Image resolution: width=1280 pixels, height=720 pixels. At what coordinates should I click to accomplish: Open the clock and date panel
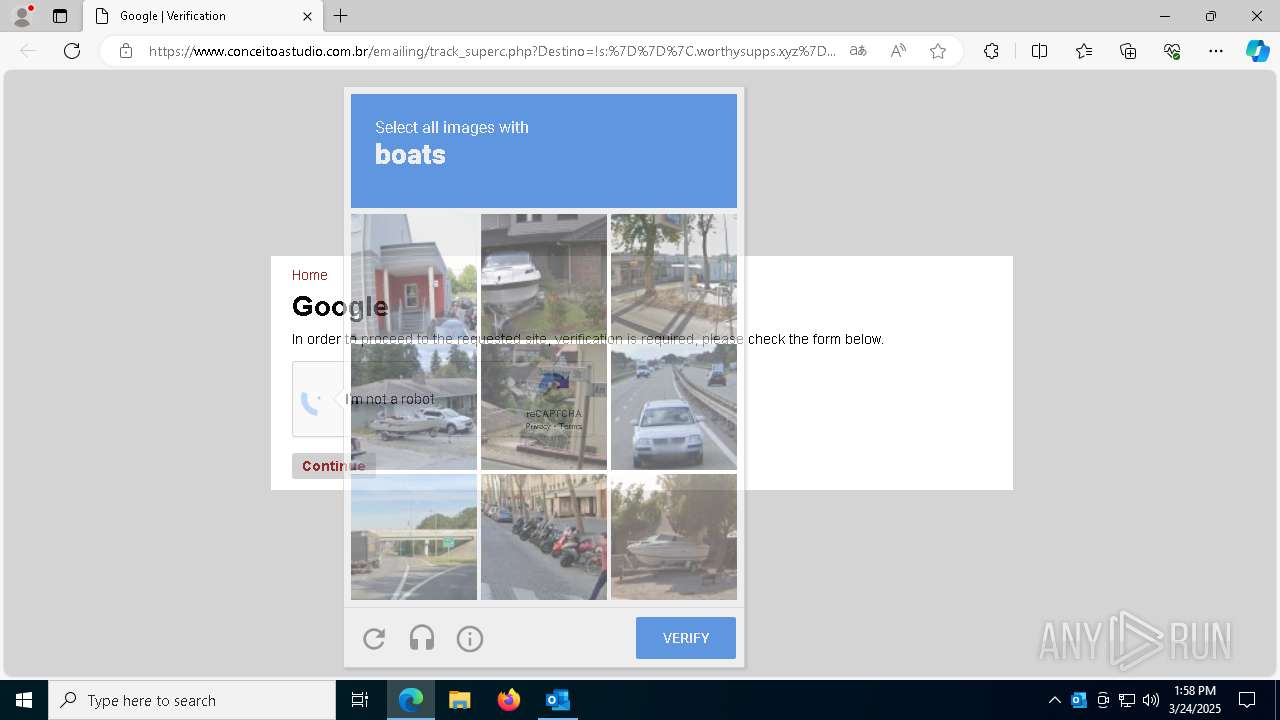pyautogui.click(x=1194, y=700)
